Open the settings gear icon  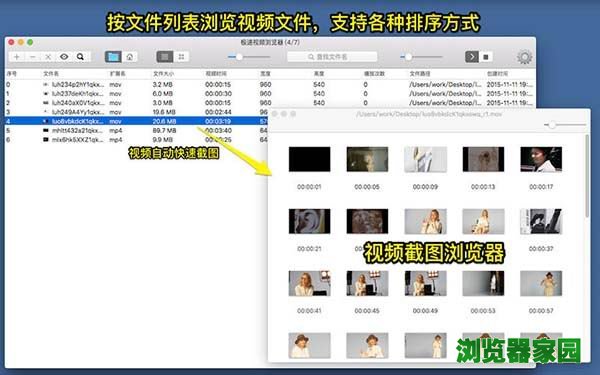[524, 57]
